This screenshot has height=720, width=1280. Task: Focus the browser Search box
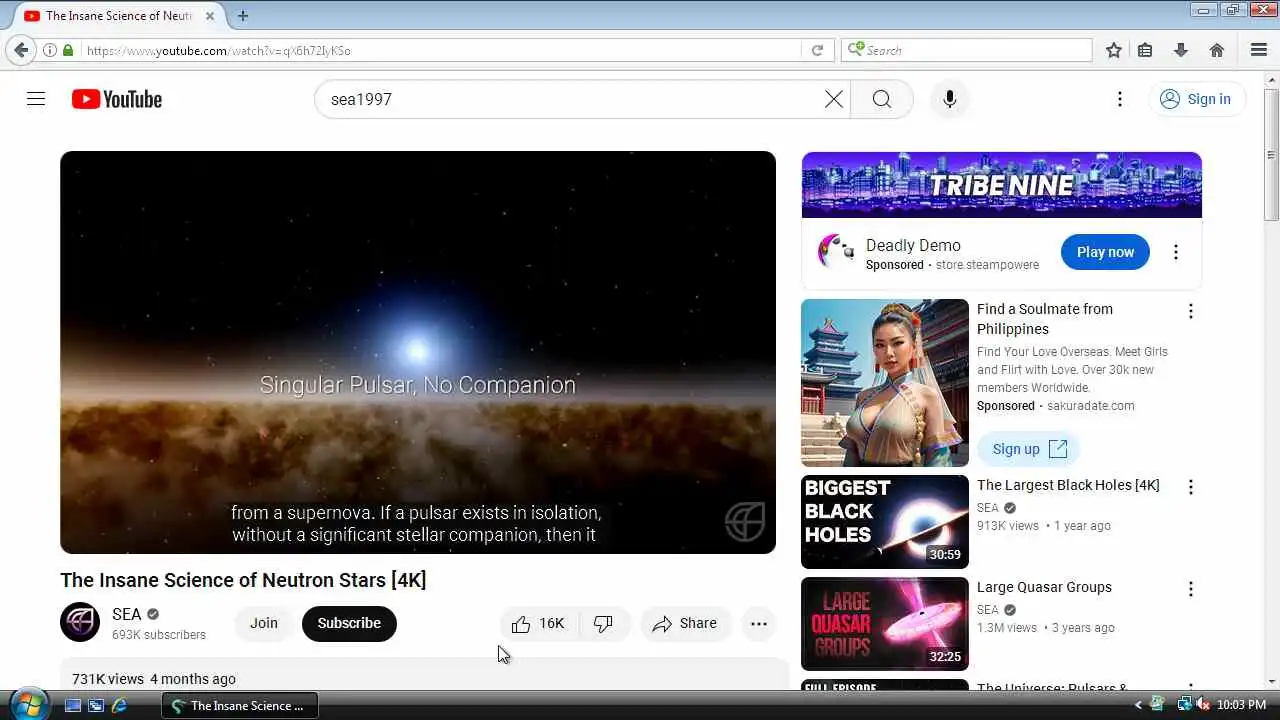tap(967, 50)
